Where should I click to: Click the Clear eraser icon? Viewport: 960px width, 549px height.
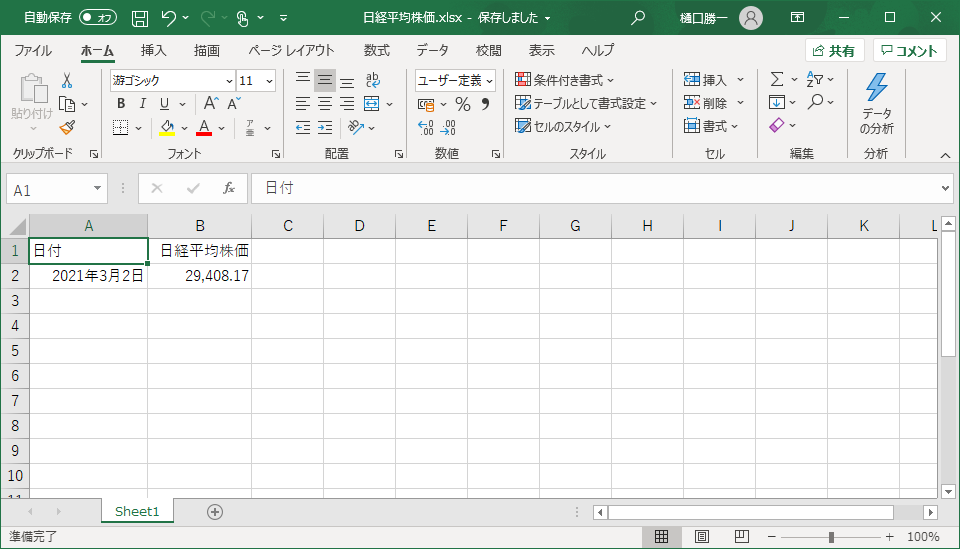tap(777, 125)
